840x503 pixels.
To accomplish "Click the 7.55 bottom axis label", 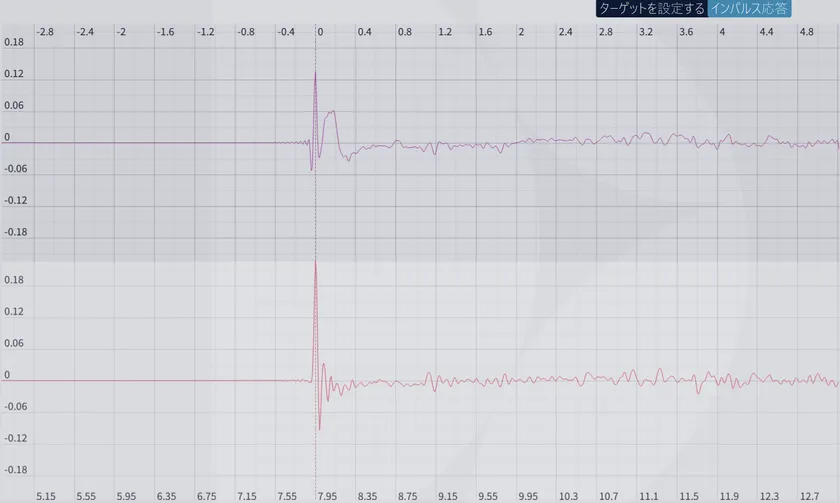I will point(287,496).
